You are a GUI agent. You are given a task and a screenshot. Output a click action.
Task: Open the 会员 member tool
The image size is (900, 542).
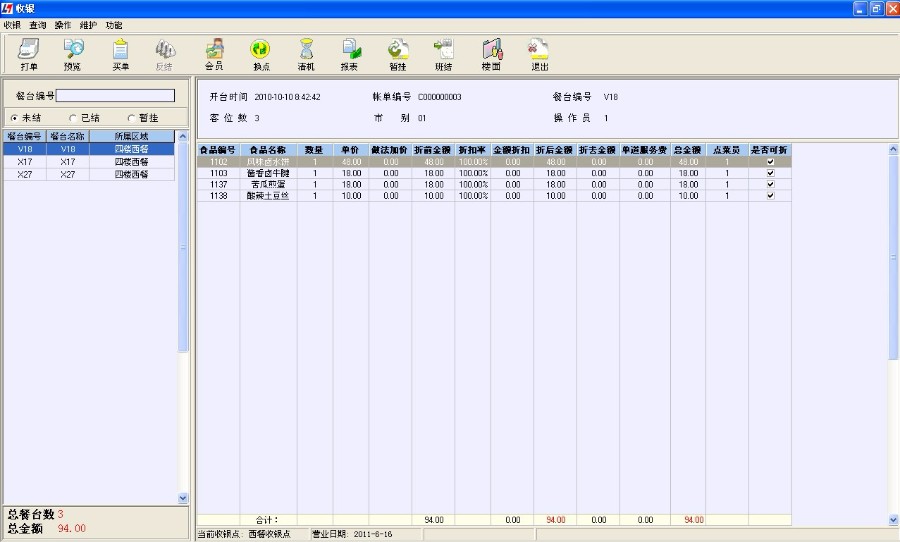[214, 55]
